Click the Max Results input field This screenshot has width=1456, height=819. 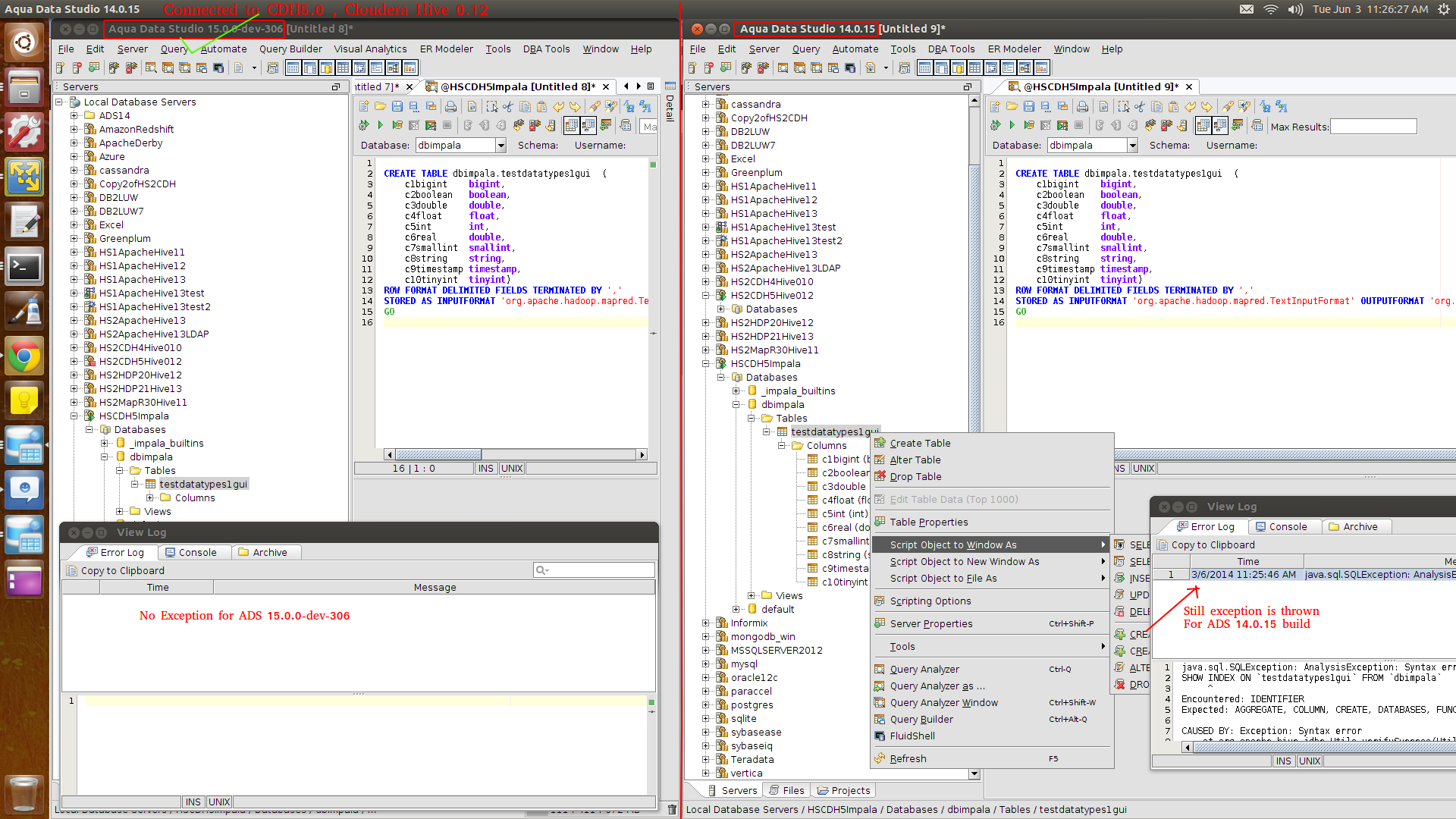1373,127
